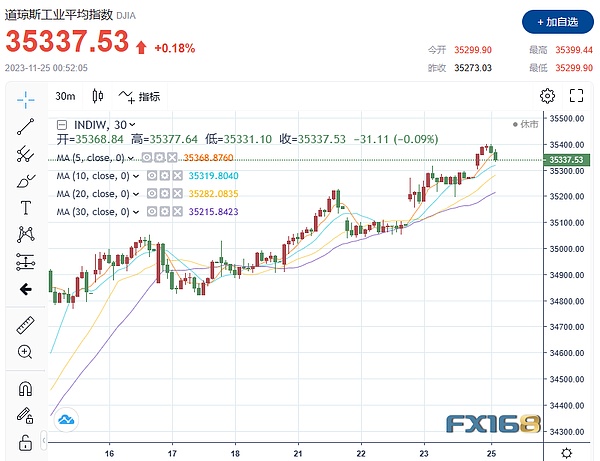Open candlestick chart style selector

pos(97,97)
